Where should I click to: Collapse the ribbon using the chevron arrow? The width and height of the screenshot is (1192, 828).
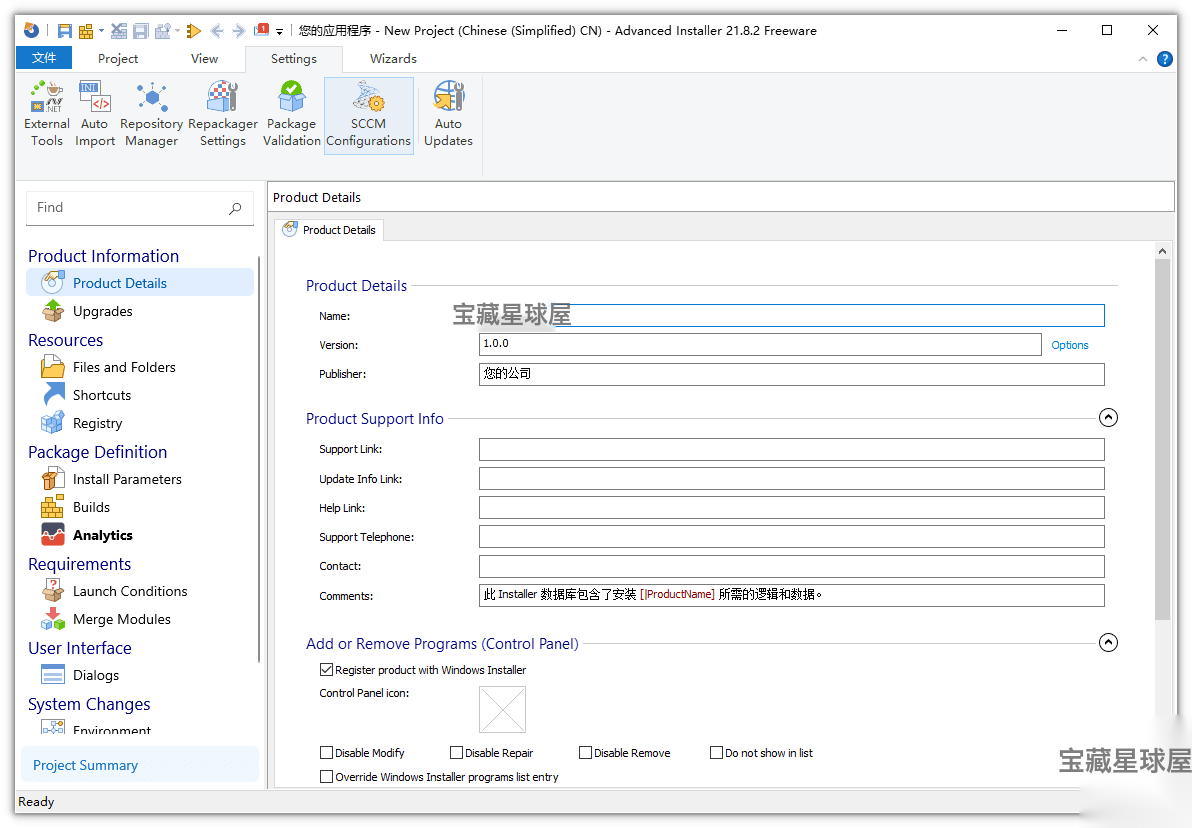(1142, 59)
